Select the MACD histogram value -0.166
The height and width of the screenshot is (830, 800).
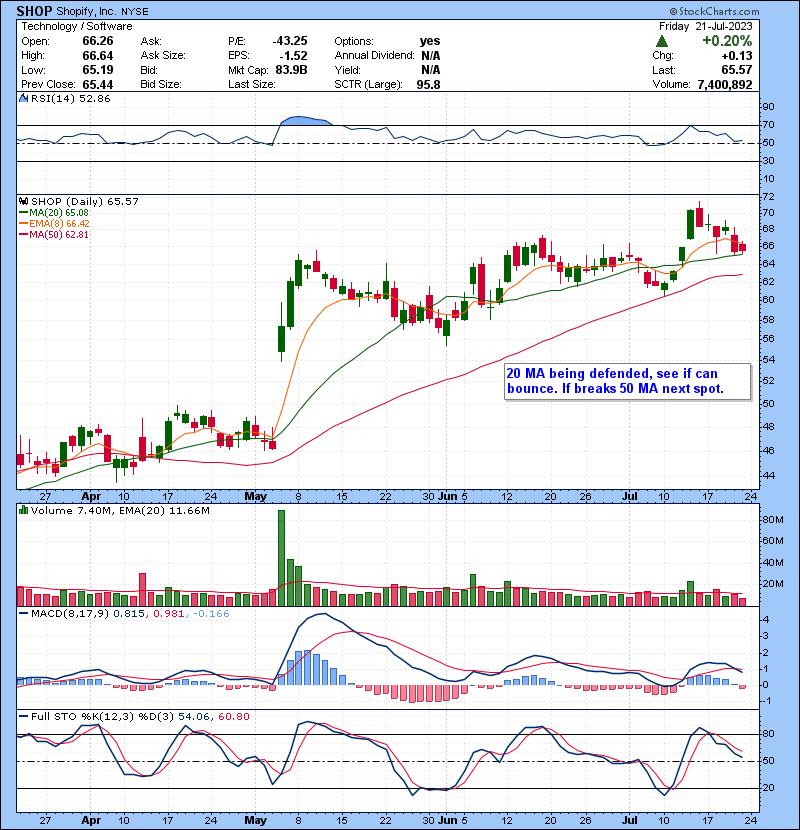[211, 614]
